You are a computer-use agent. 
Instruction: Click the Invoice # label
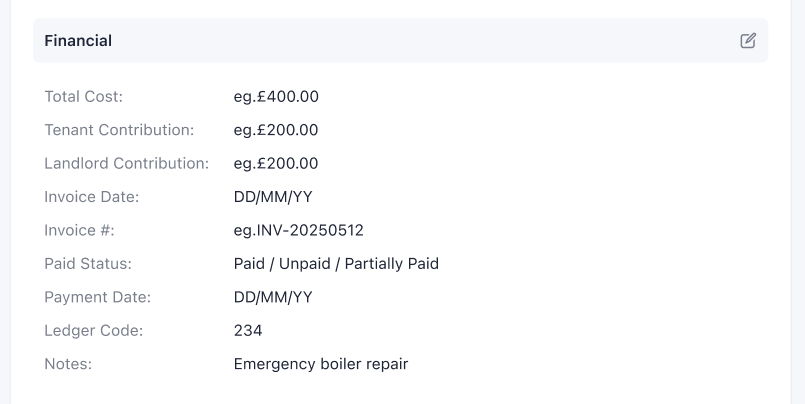(x=80, y=230)
